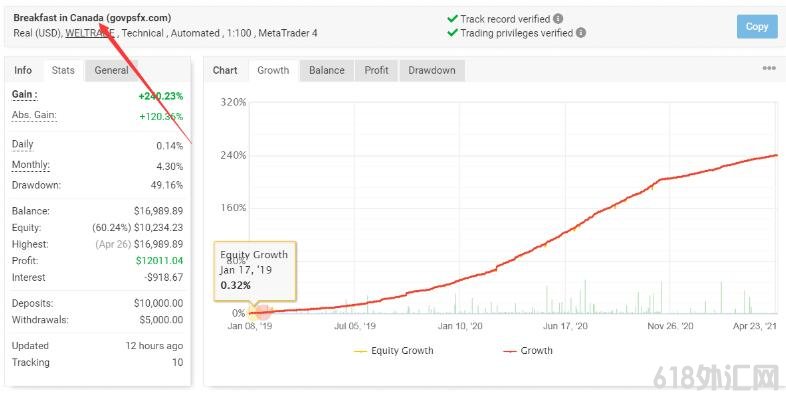Click the underlined Abs. Gain label

34,115
